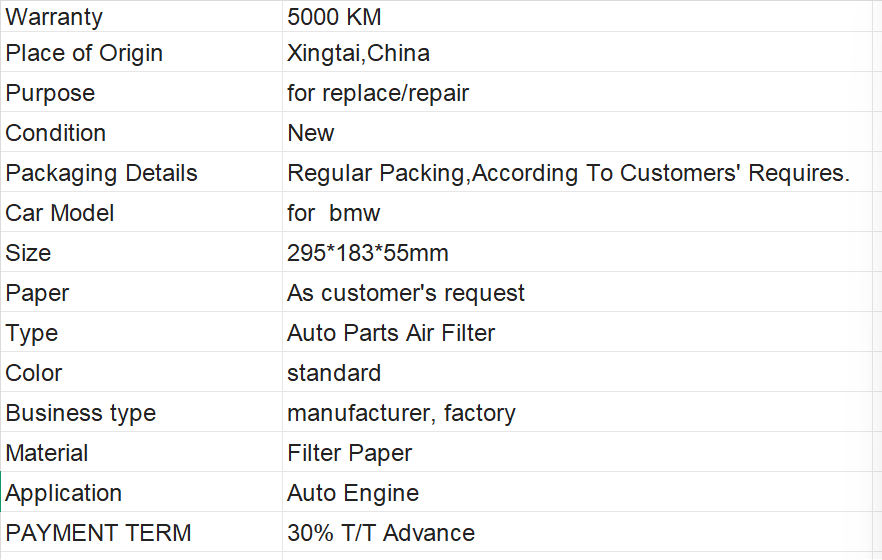Select the Place of Origin cell

point(141,52)
